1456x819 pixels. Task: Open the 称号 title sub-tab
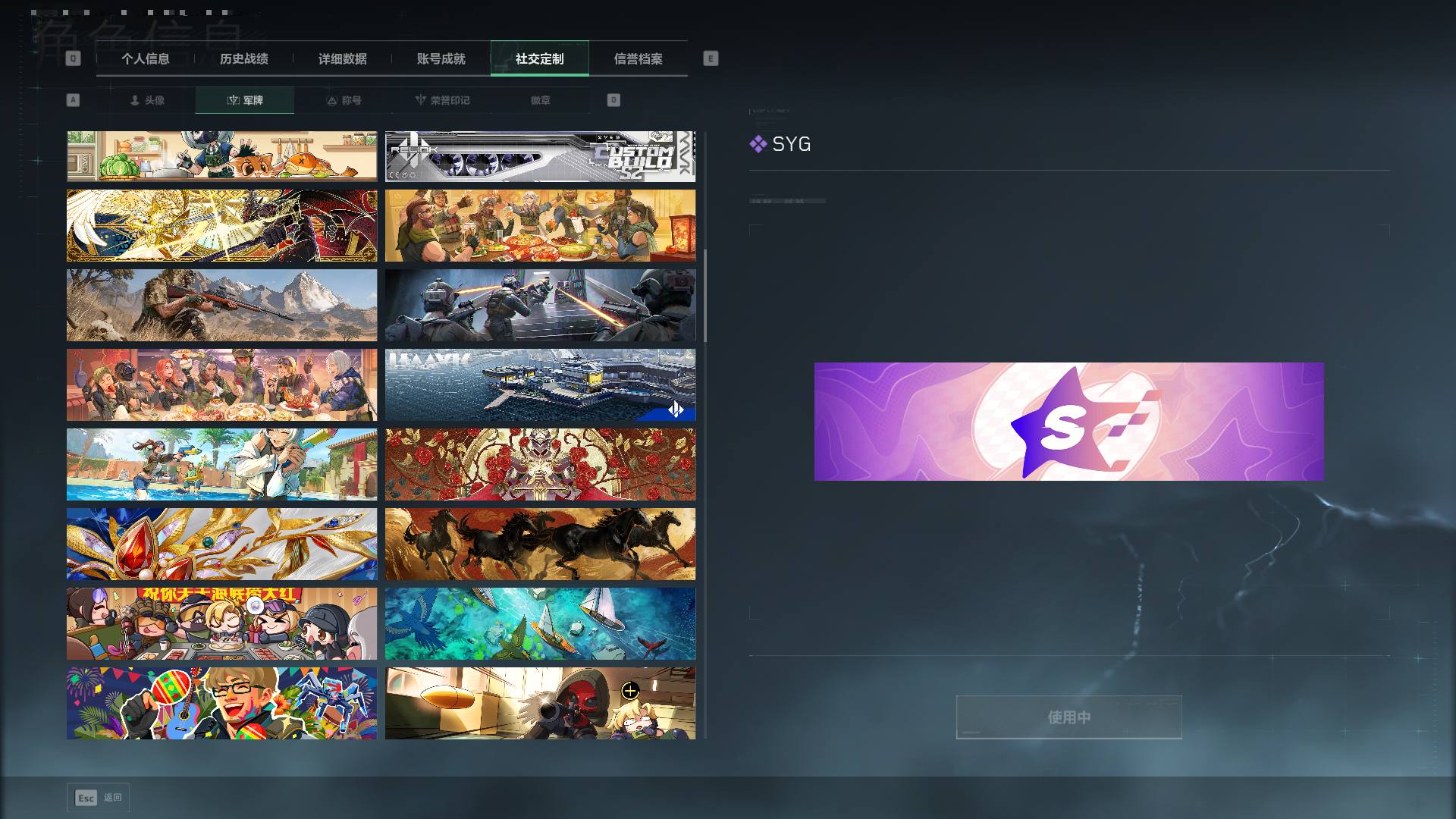(344, 100)
